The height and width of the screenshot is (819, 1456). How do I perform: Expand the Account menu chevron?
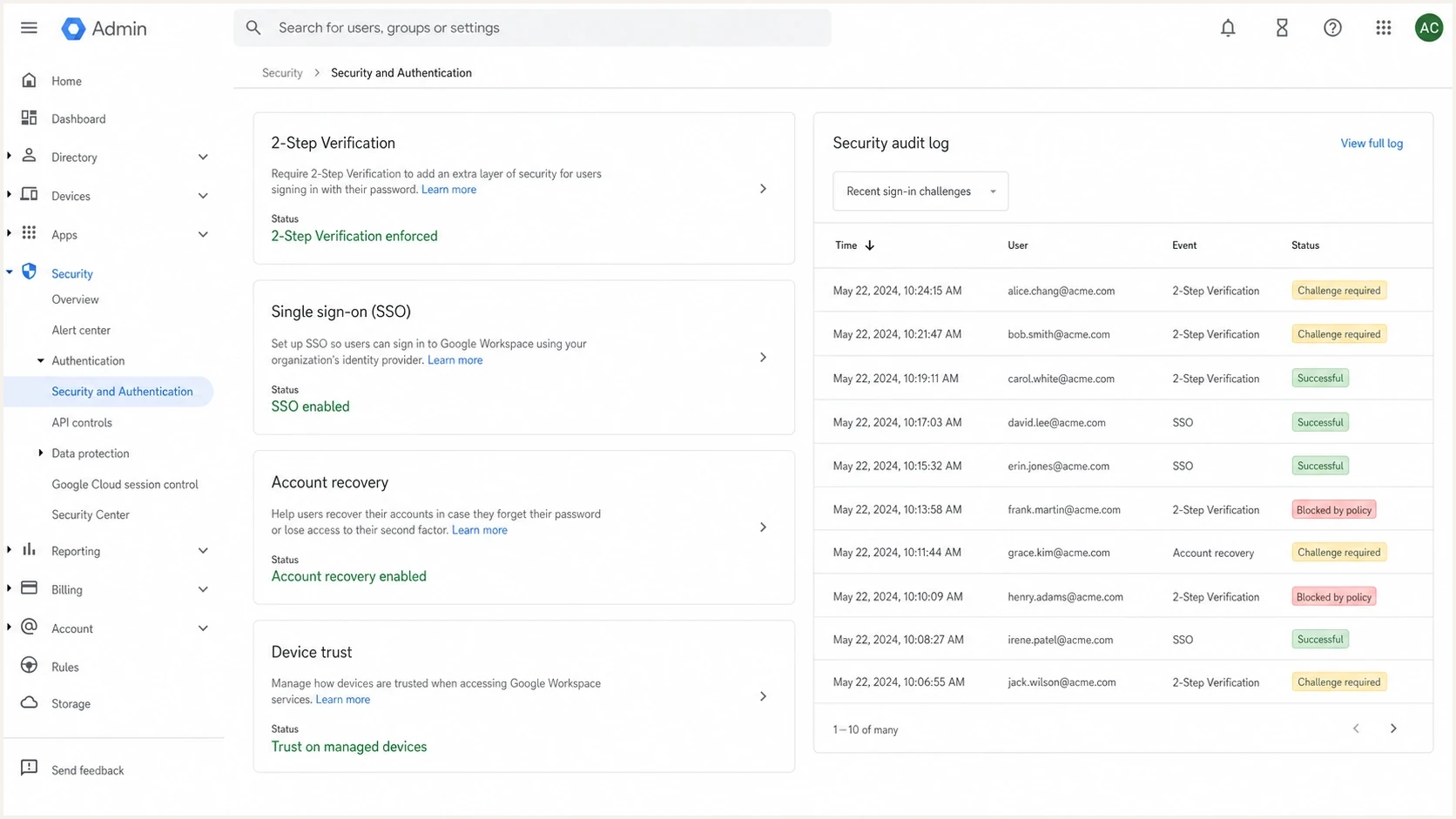coord(203,628)
